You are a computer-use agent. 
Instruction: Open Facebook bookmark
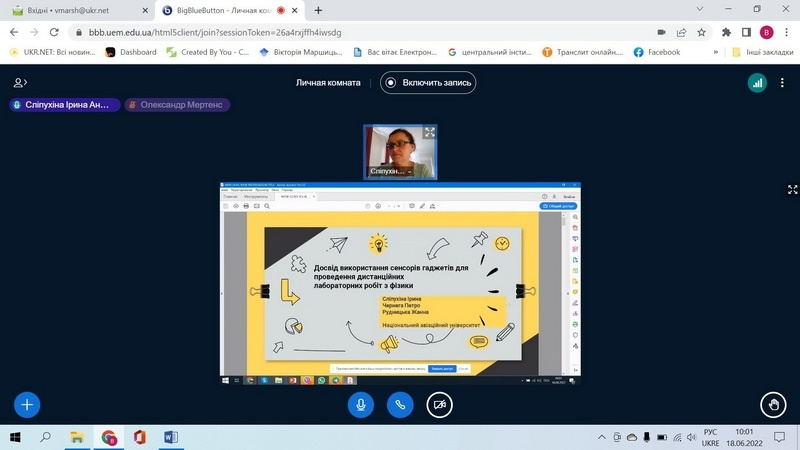[656, 52]
